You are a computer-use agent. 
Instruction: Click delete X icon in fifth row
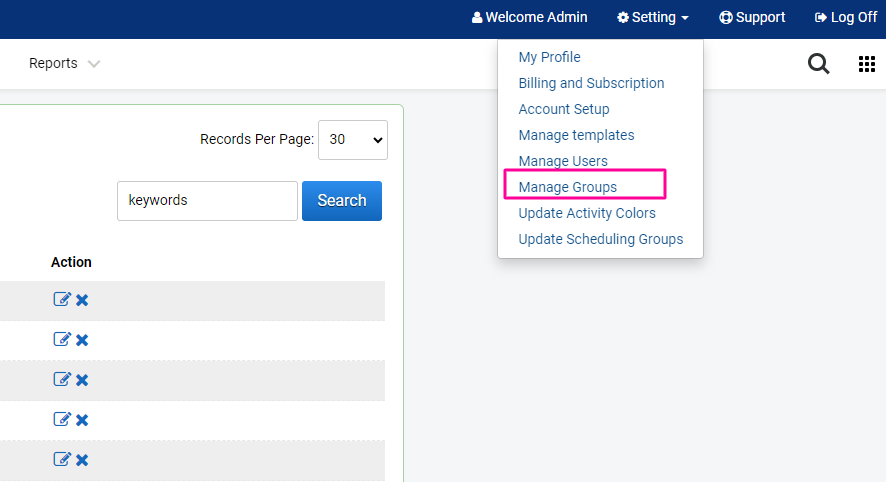point(82,460)
